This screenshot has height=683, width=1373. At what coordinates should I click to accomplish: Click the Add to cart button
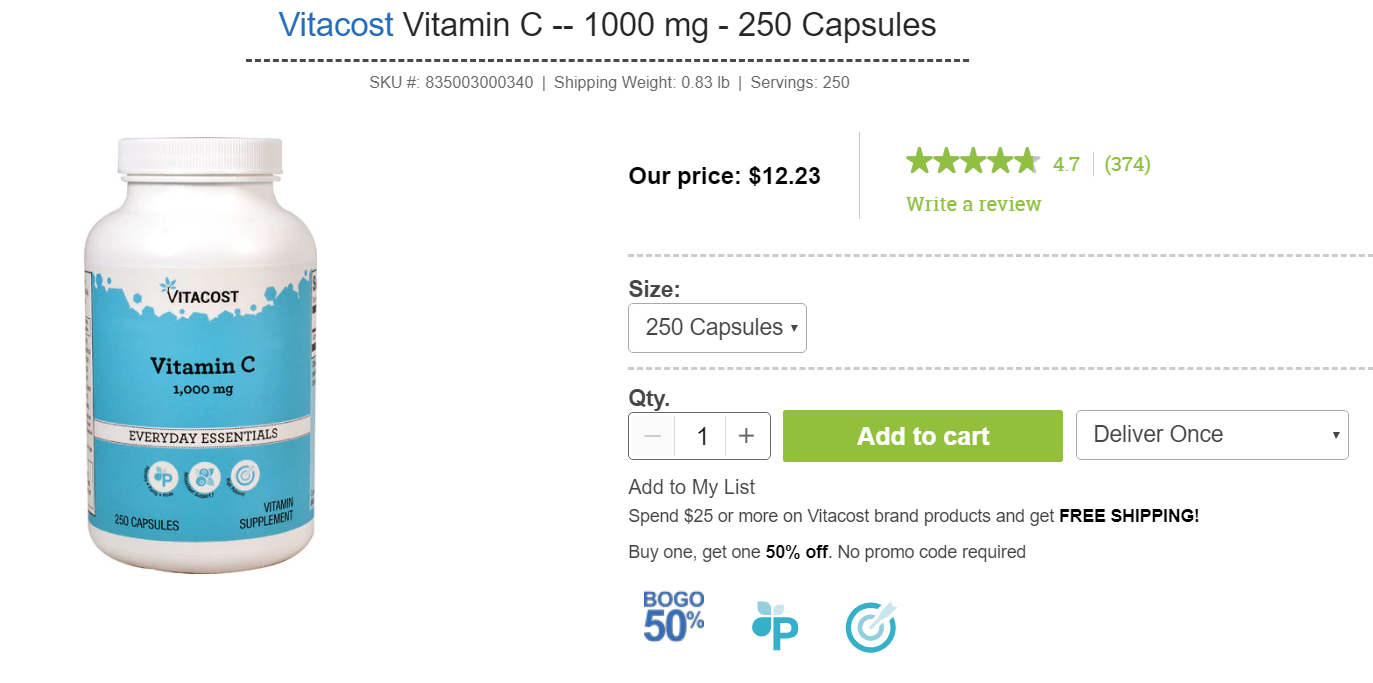point(923,436)
